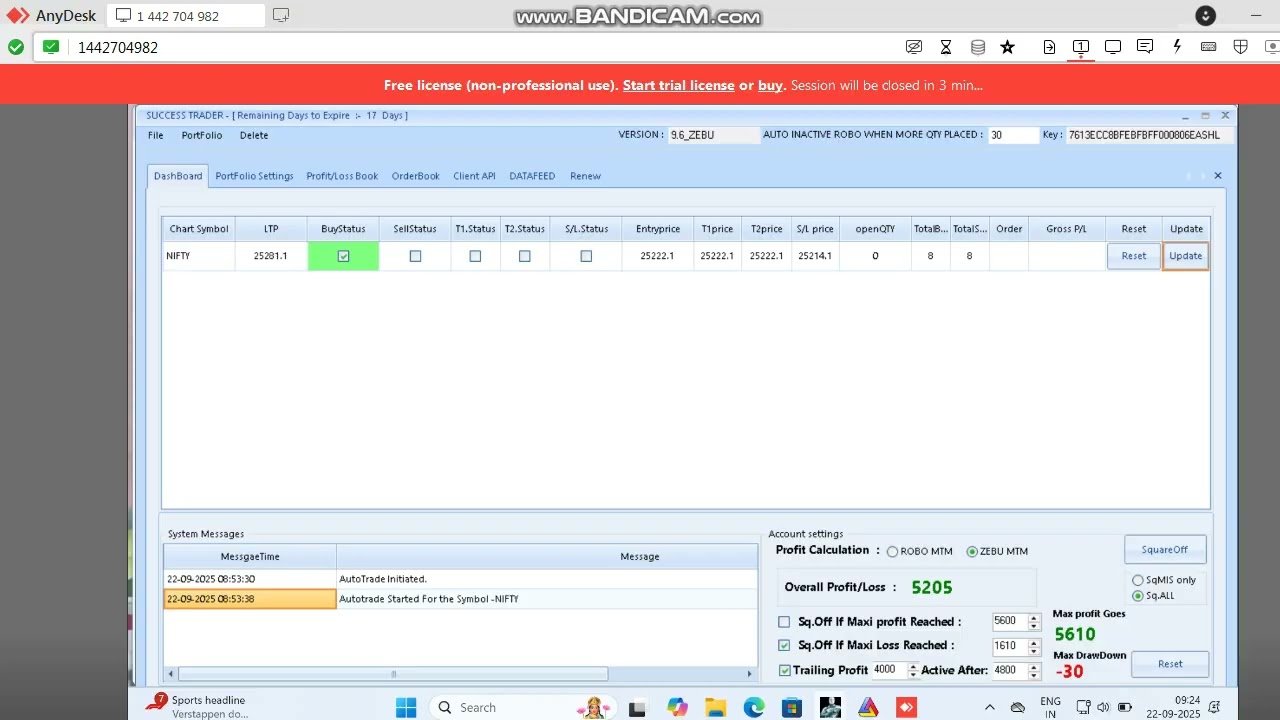
Task: Click the keyboard icon in AnyDesk toolbar
Action: pyautogui.click(x=1209, y=47)
